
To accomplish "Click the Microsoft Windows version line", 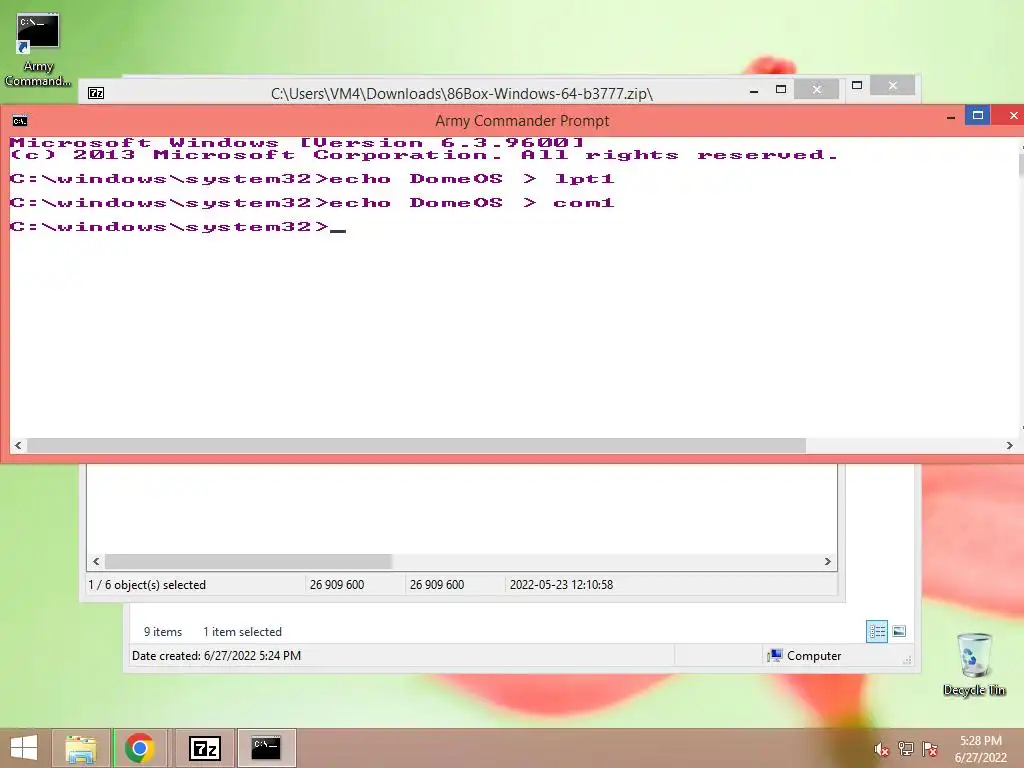I will click(x=296, y=142).
